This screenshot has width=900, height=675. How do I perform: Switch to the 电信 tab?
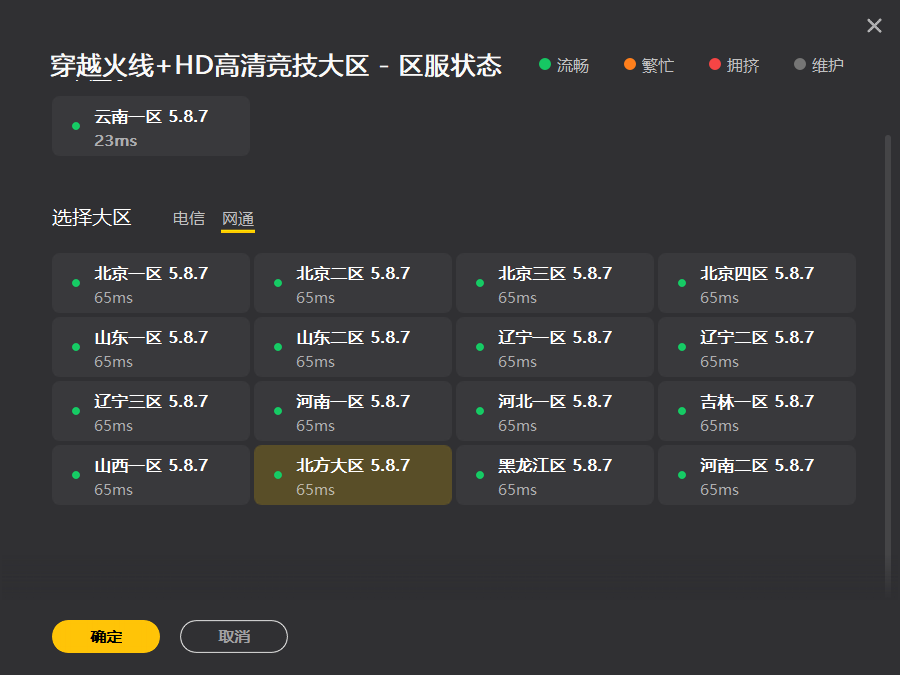[x=189, y=218]
